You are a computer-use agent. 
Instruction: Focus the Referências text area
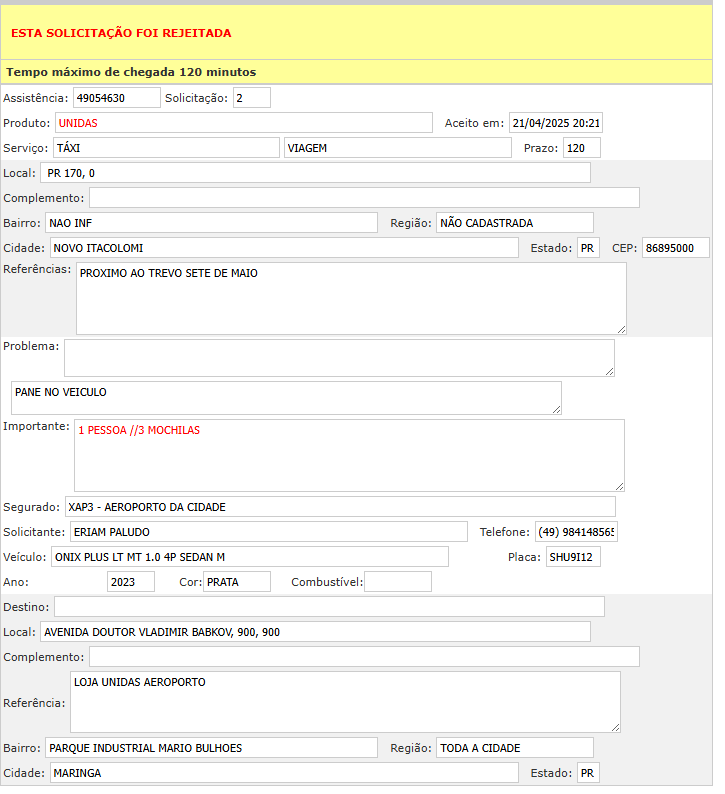(350, 298)
